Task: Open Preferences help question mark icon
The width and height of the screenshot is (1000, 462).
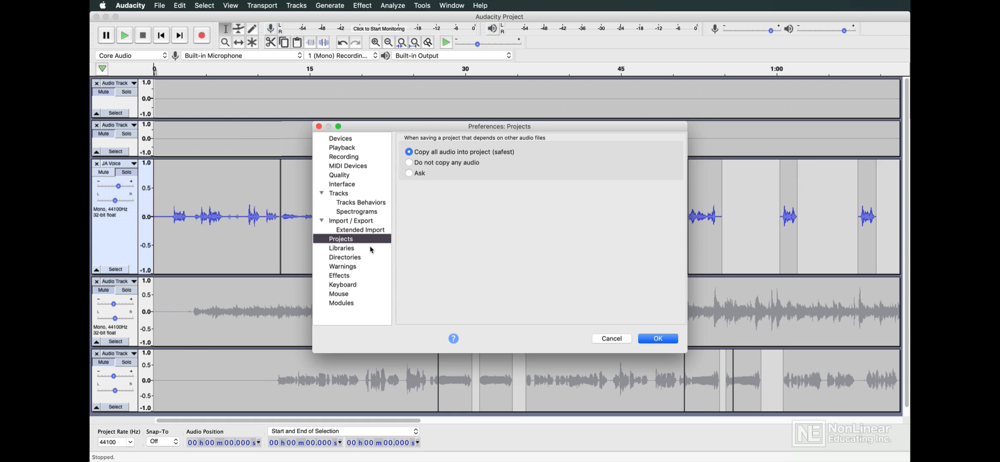Action: tap(453, 339)
